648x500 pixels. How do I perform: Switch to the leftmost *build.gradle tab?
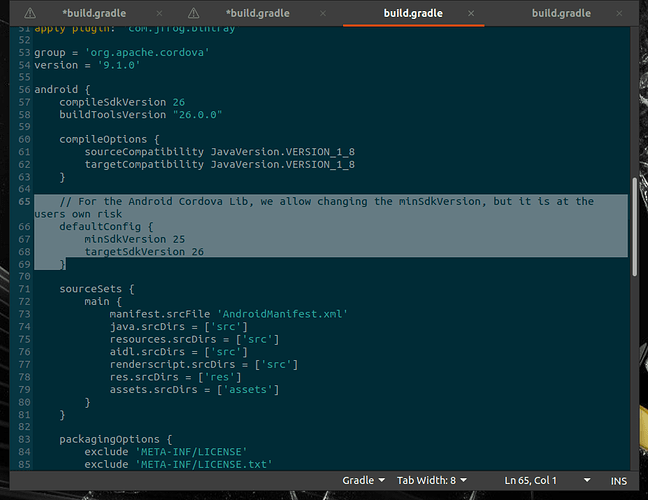pos(94,14)
